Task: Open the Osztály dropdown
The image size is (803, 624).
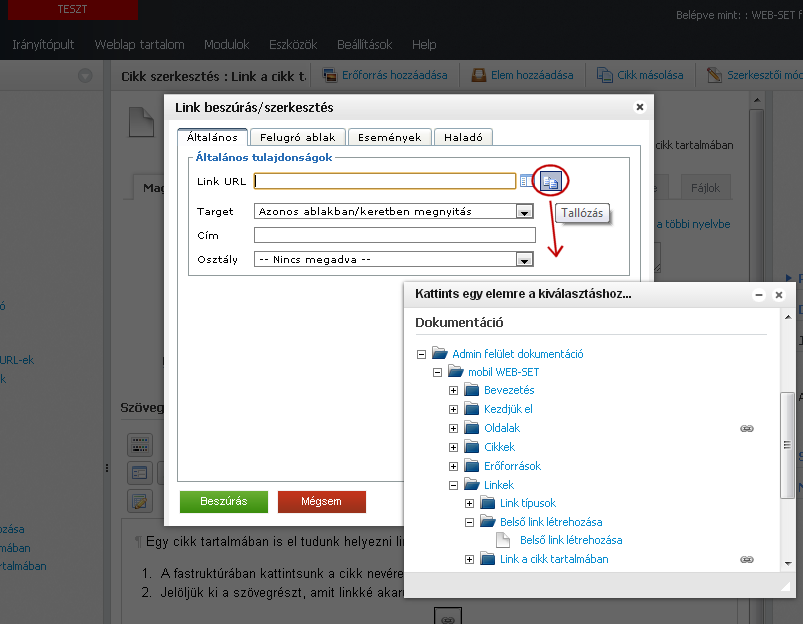Action: point(523,259)
